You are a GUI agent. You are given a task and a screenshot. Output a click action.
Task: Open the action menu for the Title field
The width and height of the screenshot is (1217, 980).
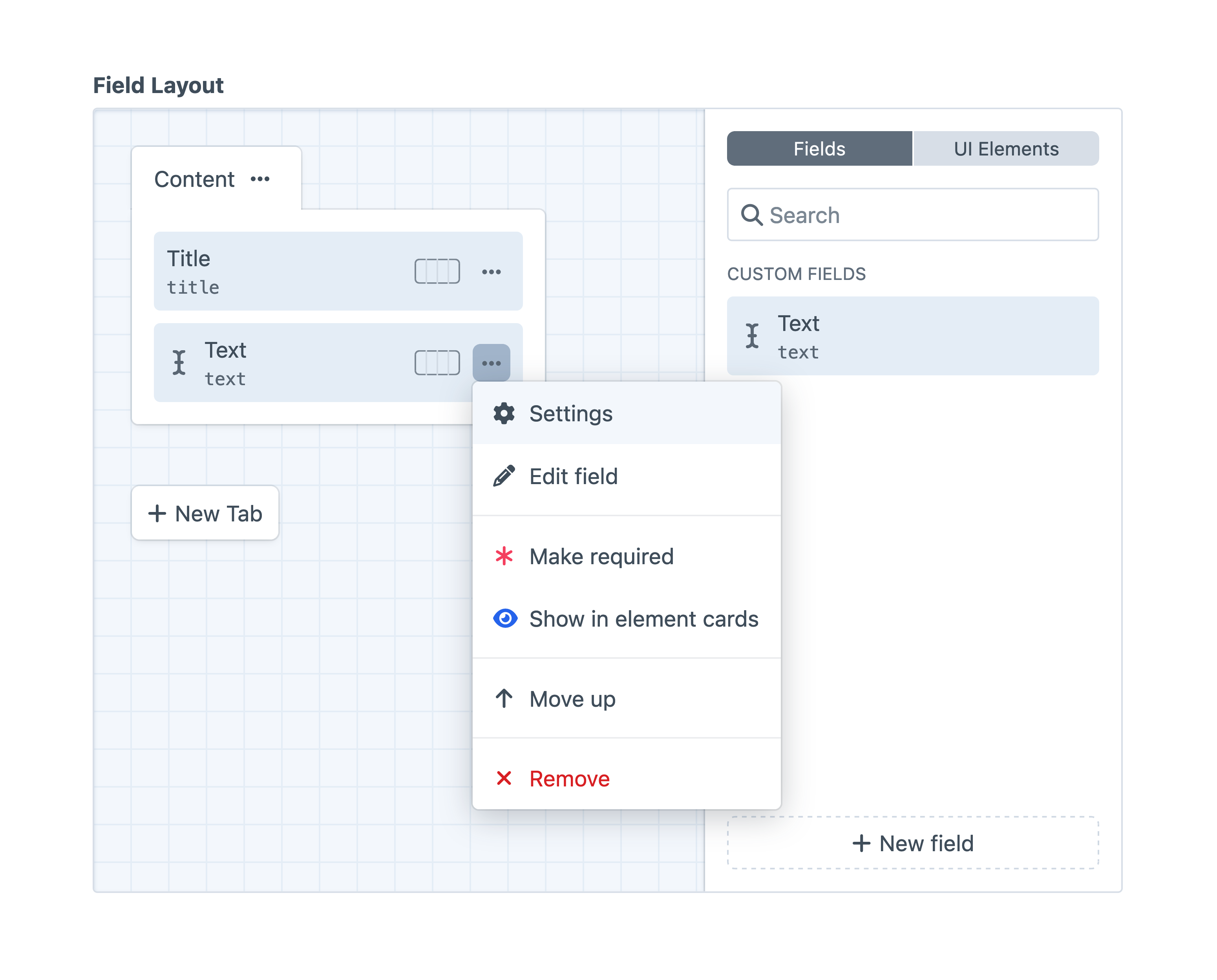(x=492, y=272)
